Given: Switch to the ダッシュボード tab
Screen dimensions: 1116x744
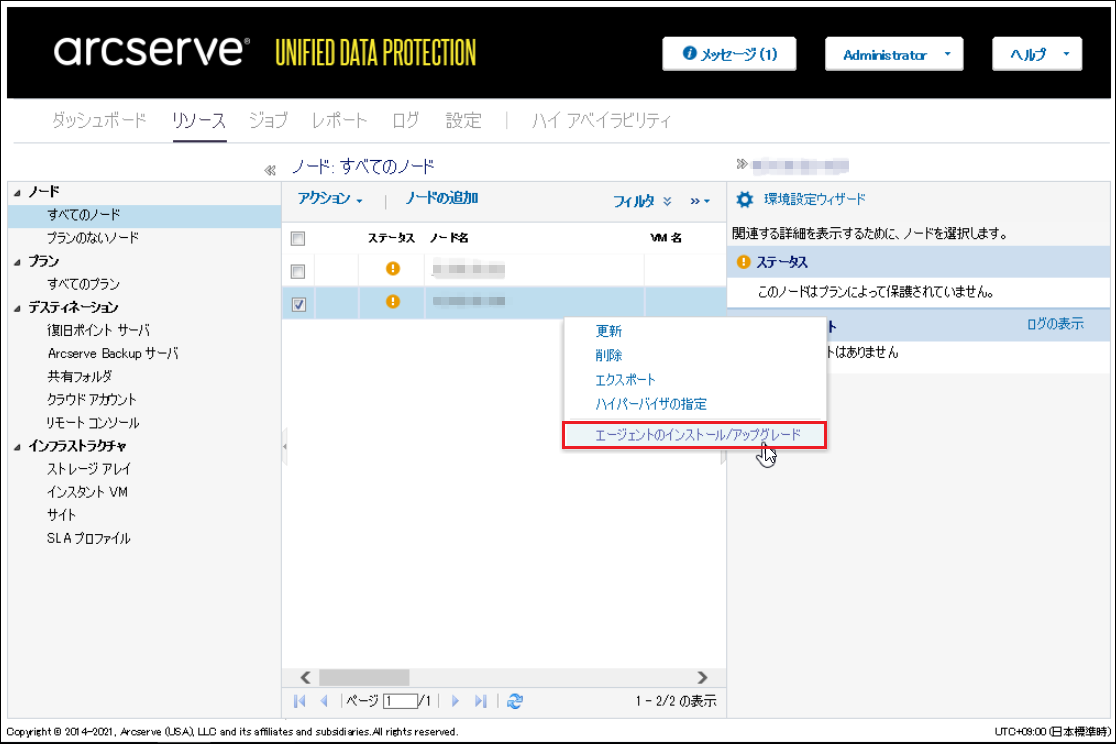Looking at the screenshot, I should pos(99,120).
